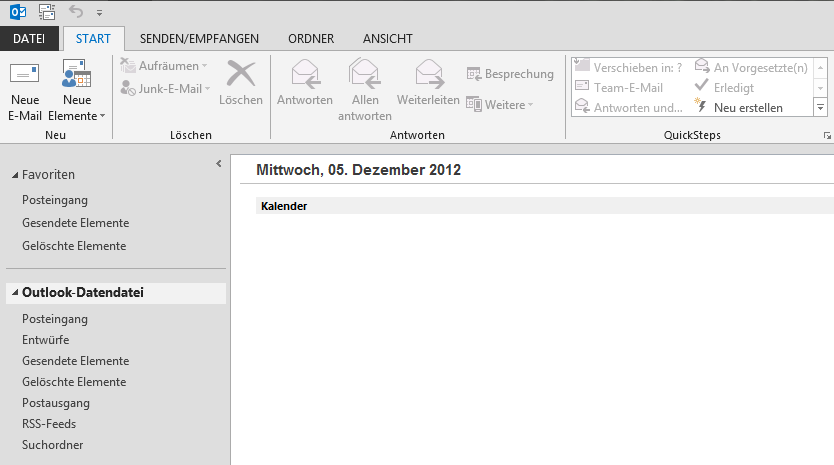Open the ORDNER ribbon tab
The image size is (834, 465).
(311, 39)
